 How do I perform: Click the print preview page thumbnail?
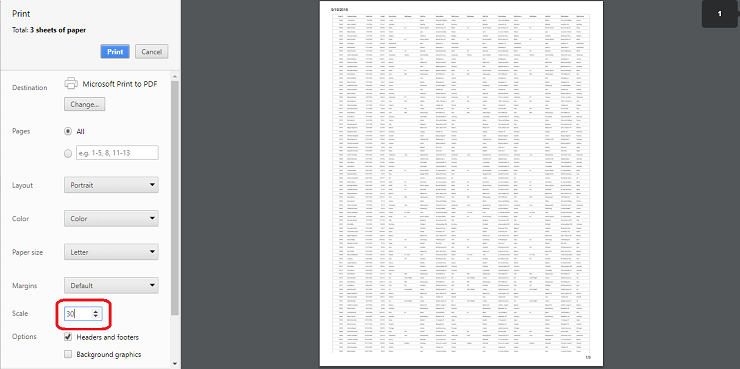462,184
